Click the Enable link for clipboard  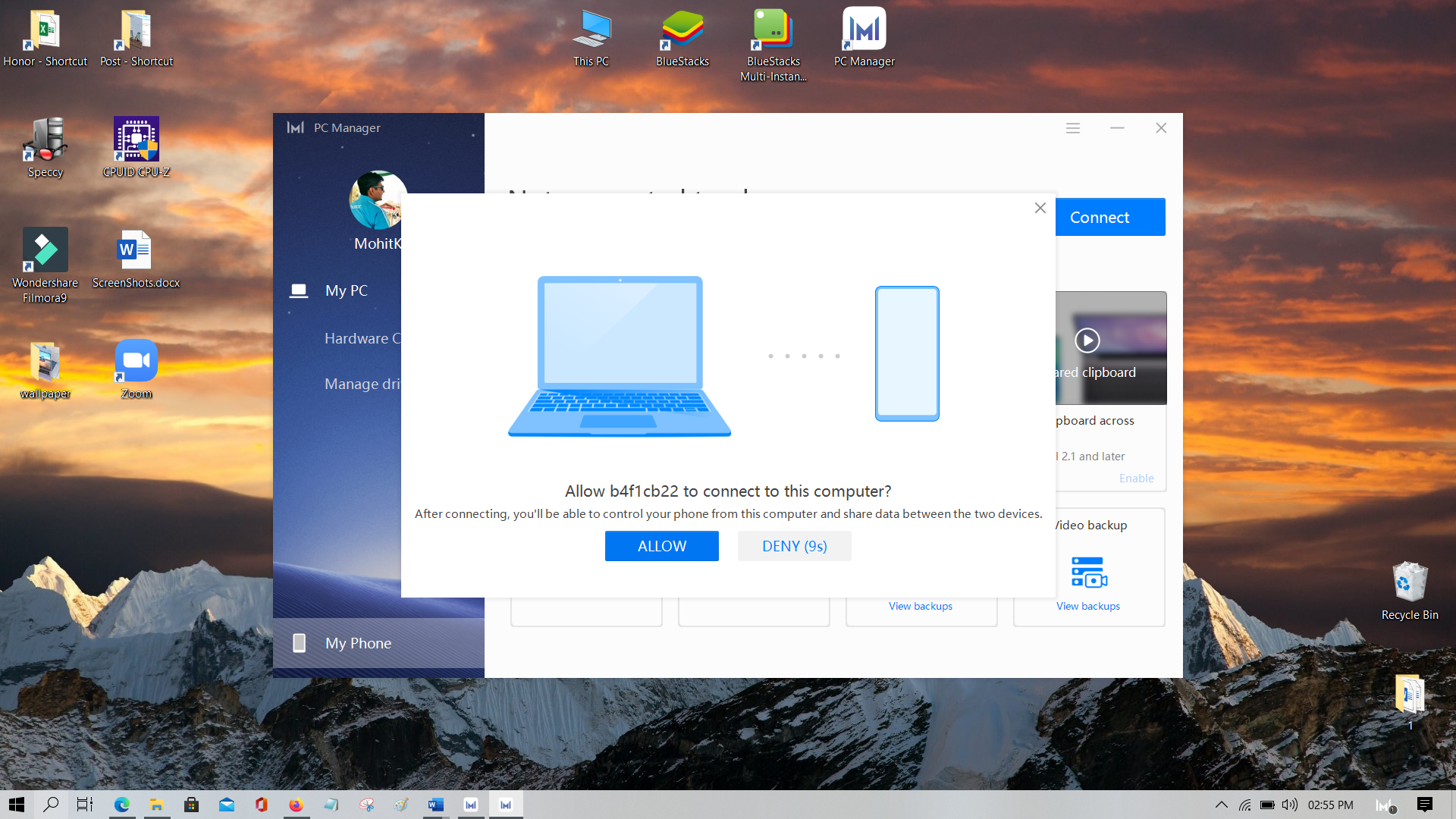point(1136,479)
